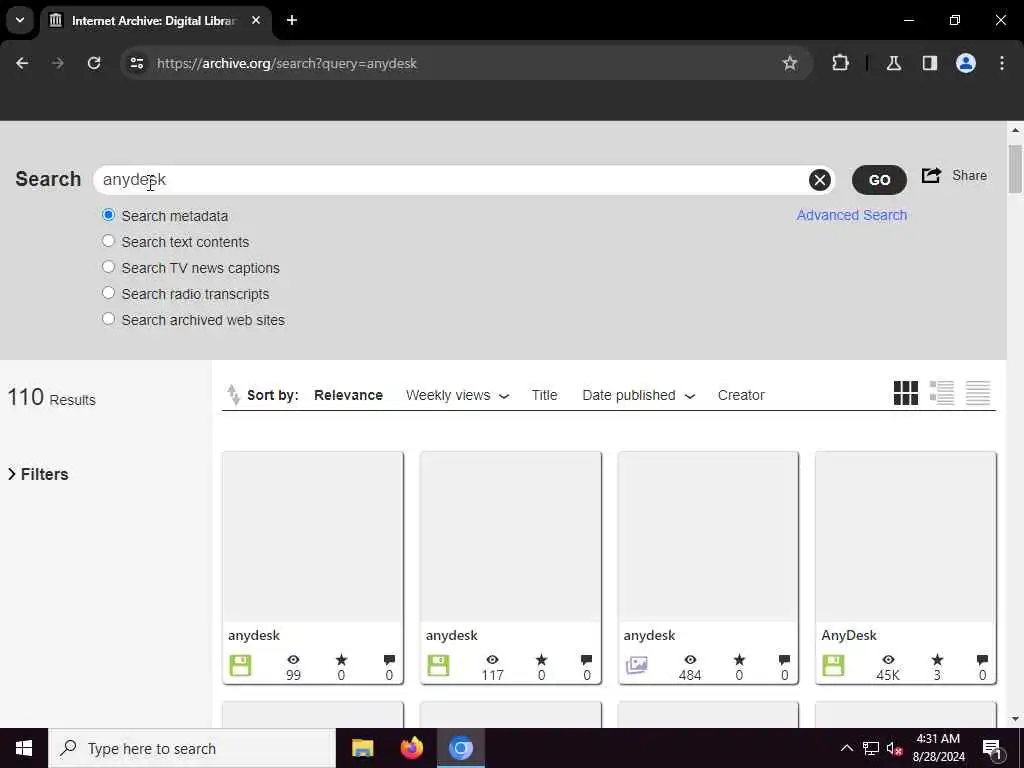Select Search TV news captions option

click(x=108, y=267)
